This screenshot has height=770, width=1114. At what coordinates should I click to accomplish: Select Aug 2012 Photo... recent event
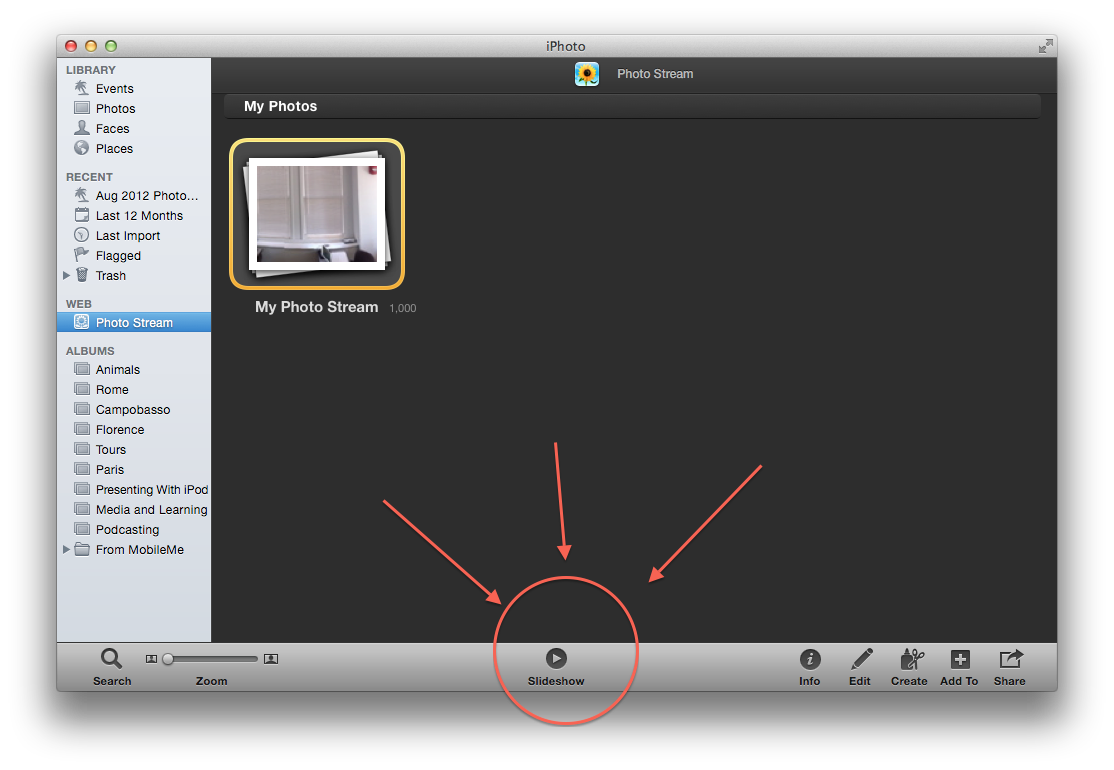pyautogui.click(x=134, y=195)
